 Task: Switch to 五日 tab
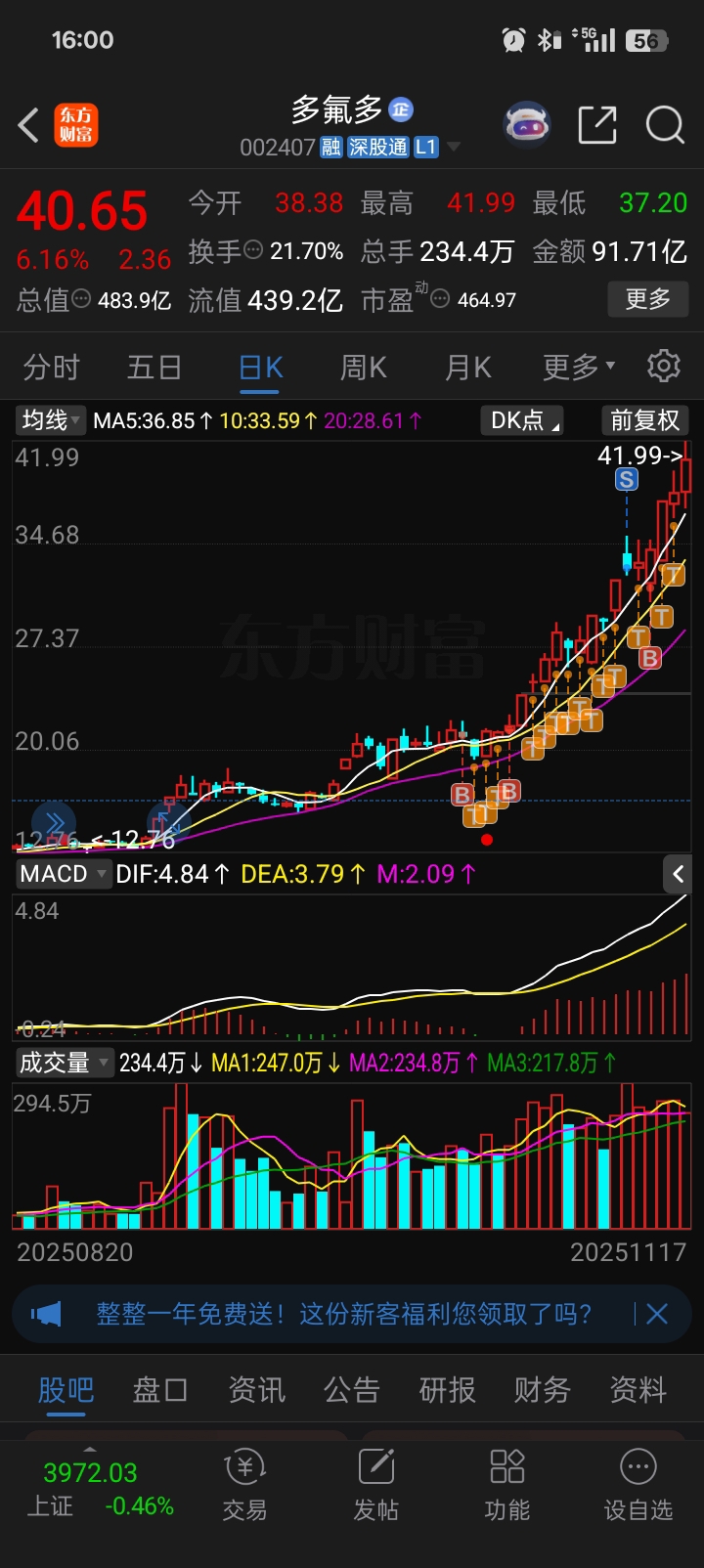click(x=154, y=367)
